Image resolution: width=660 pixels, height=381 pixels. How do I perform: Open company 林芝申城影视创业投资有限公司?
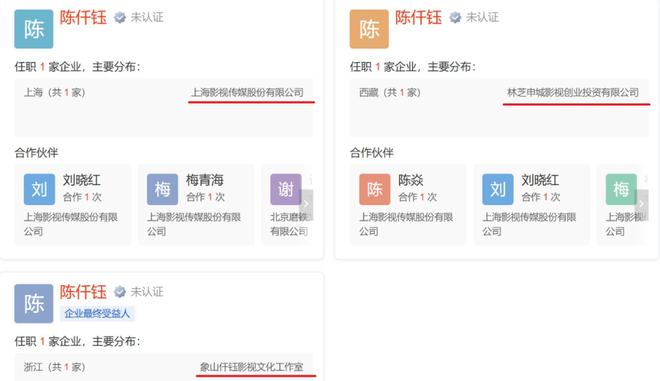573,93
